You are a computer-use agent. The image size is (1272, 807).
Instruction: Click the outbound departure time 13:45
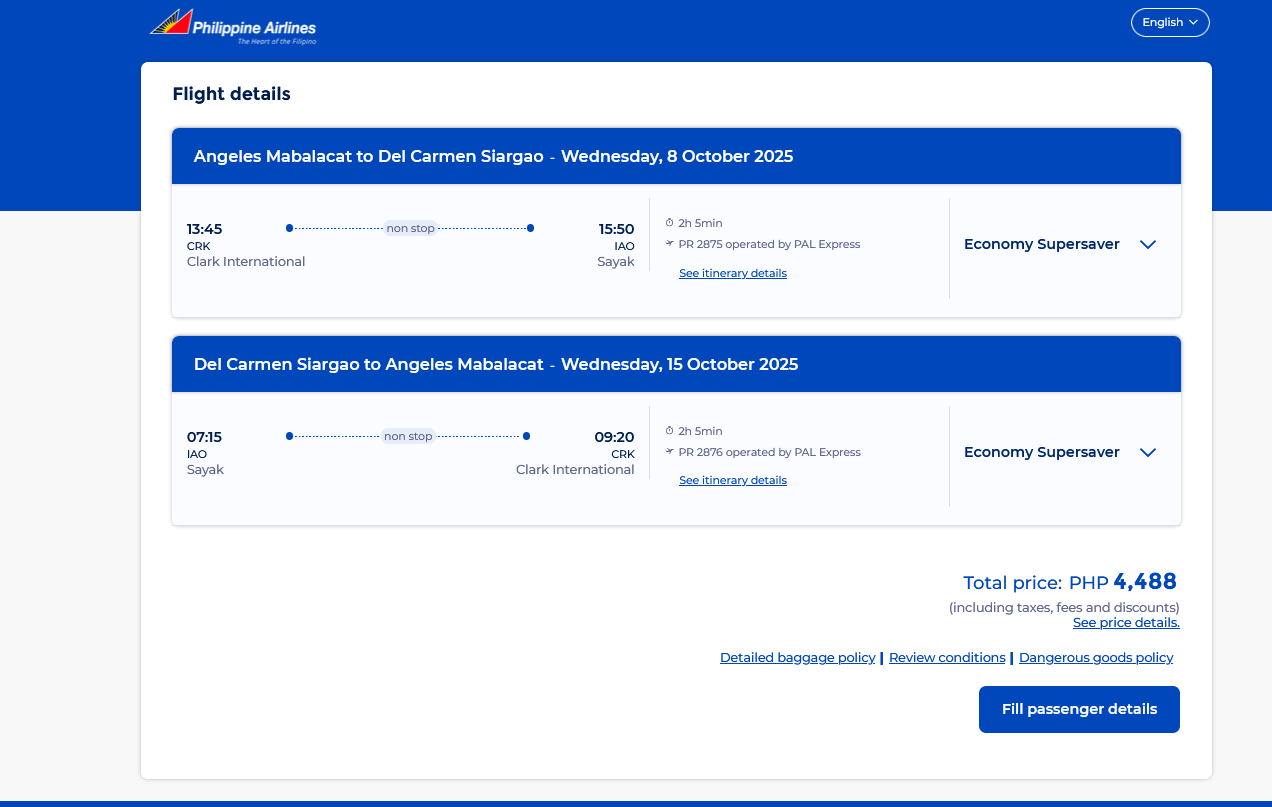(205, 229)
